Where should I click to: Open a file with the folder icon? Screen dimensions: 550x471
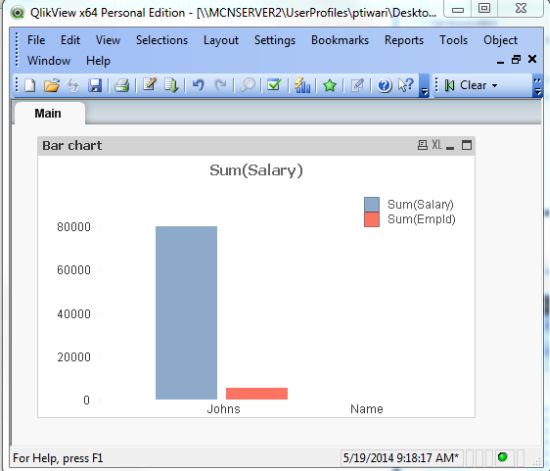(x=52, y=85)
